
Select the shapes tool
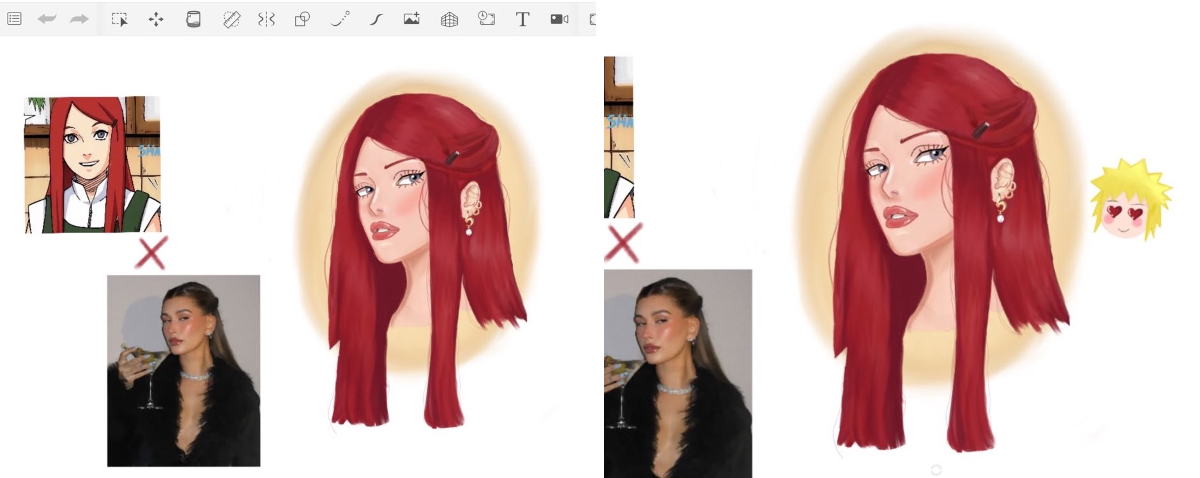tap(302, 19)
